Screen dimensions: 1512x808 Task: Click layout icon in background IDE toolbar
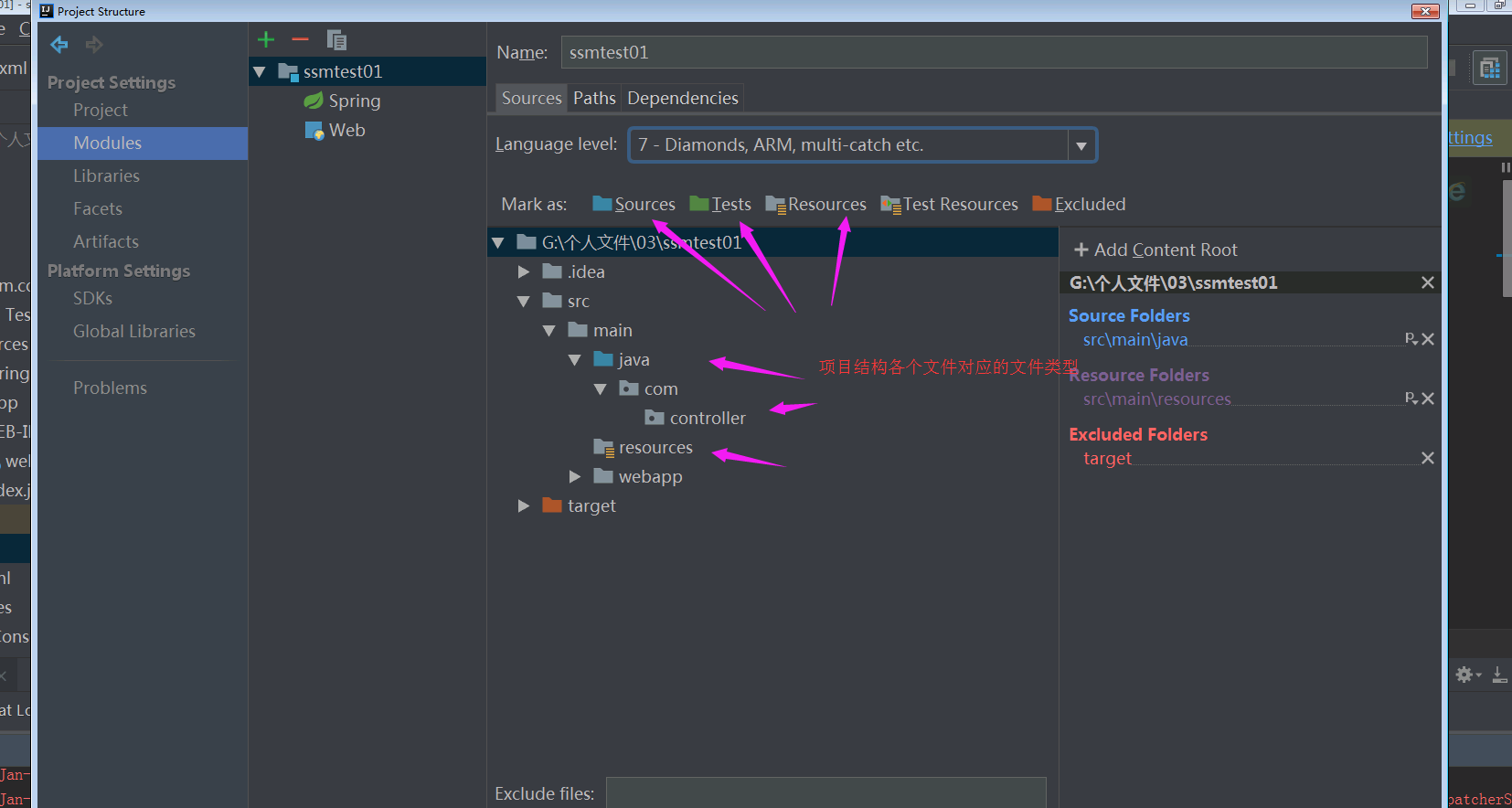[1490, 69]
